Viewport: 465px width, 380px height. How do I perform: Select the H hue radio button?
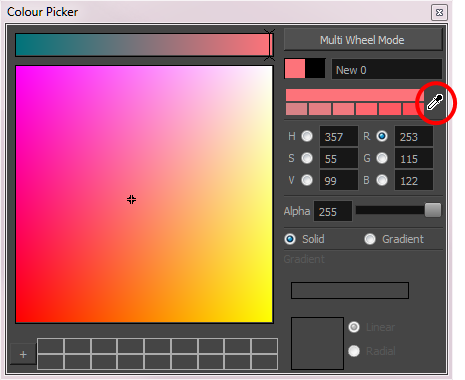(307, 136)
